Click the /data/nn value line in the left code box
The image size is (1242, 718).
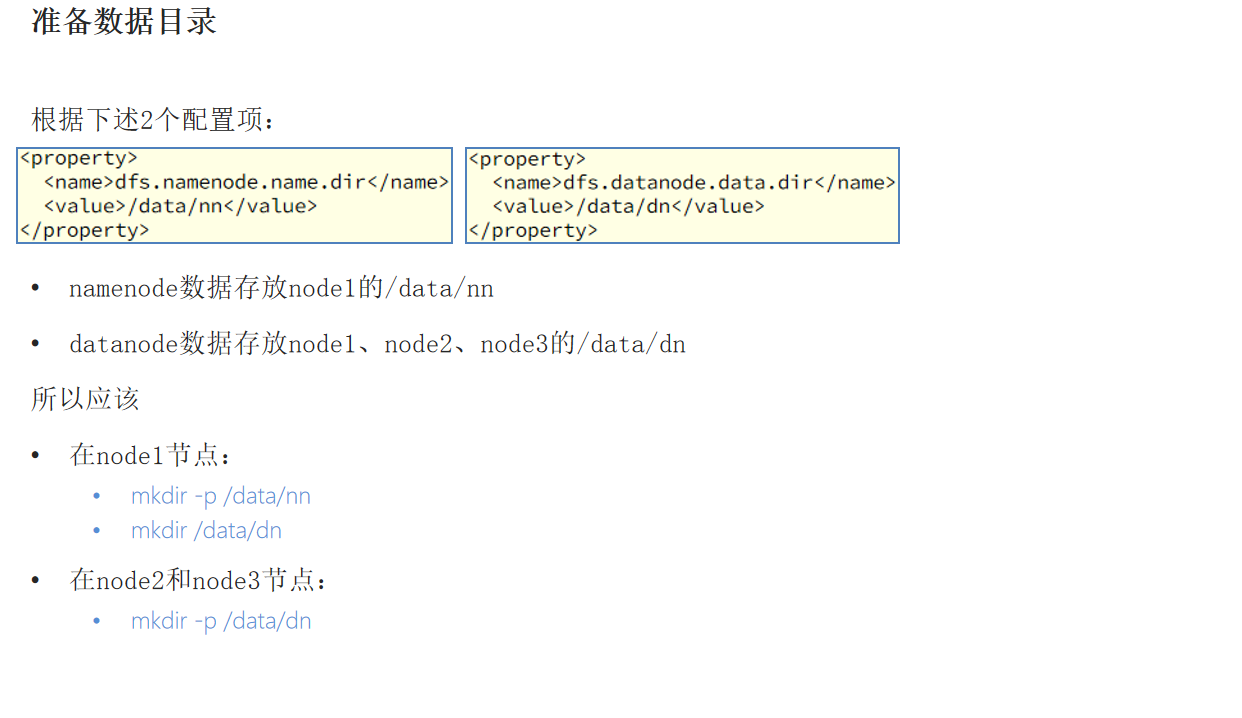(180, 206)
